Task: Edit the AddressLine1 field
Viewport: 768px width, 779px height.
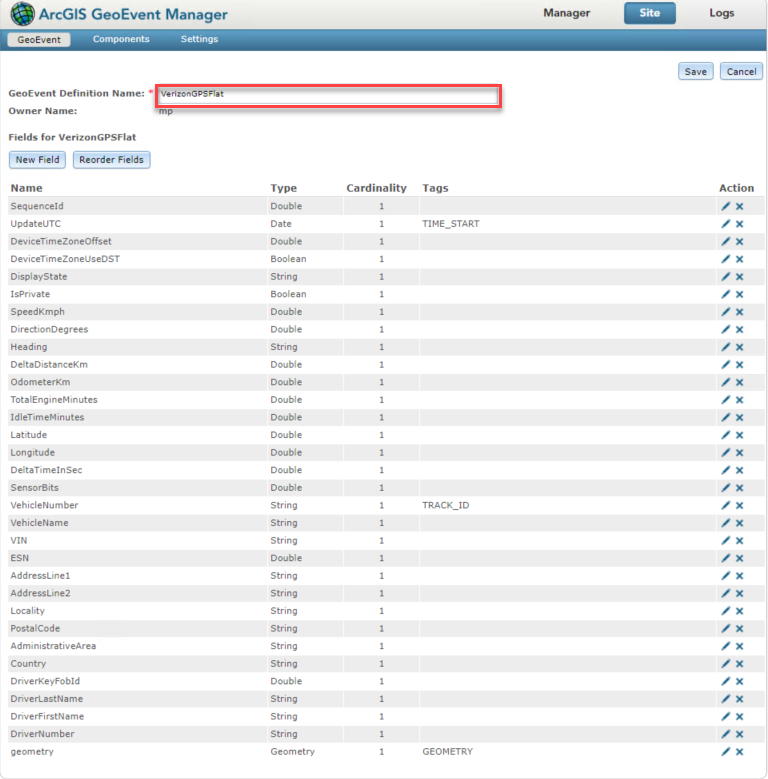Action: pos(726,576)
